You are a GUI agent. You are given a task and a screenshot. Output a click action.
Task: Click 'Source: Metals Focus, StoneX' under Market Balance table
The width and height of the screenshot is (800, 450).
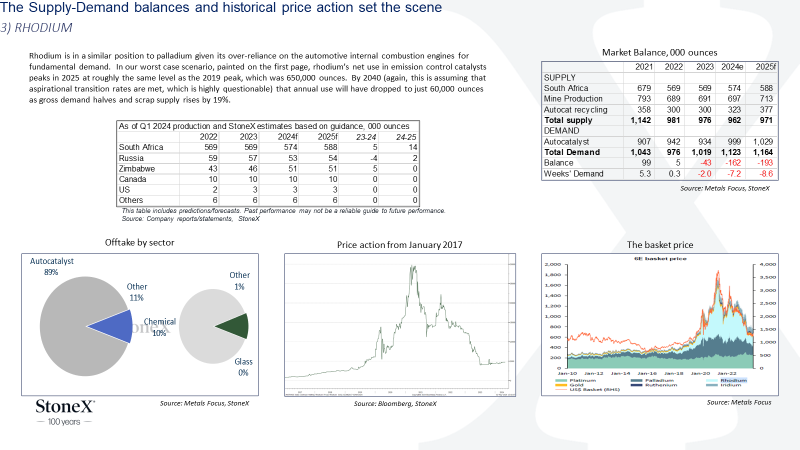point(724,188)
